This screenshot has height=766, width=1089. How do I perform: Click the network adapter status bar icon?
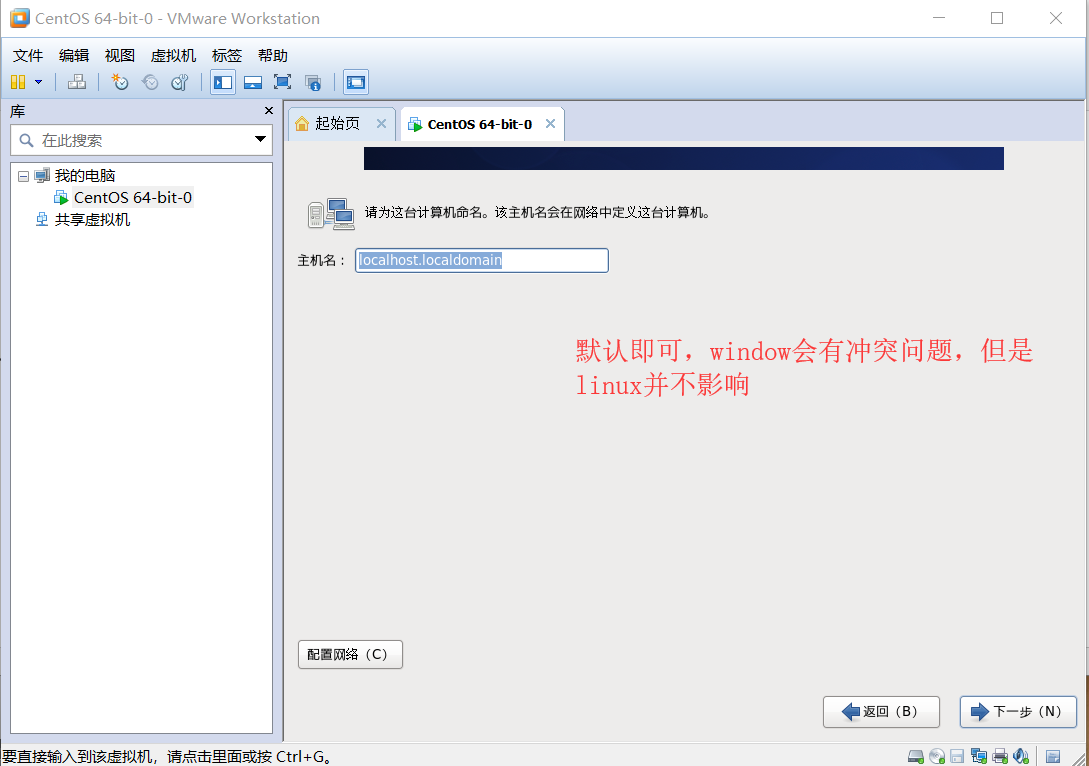[x=979, y=756]
